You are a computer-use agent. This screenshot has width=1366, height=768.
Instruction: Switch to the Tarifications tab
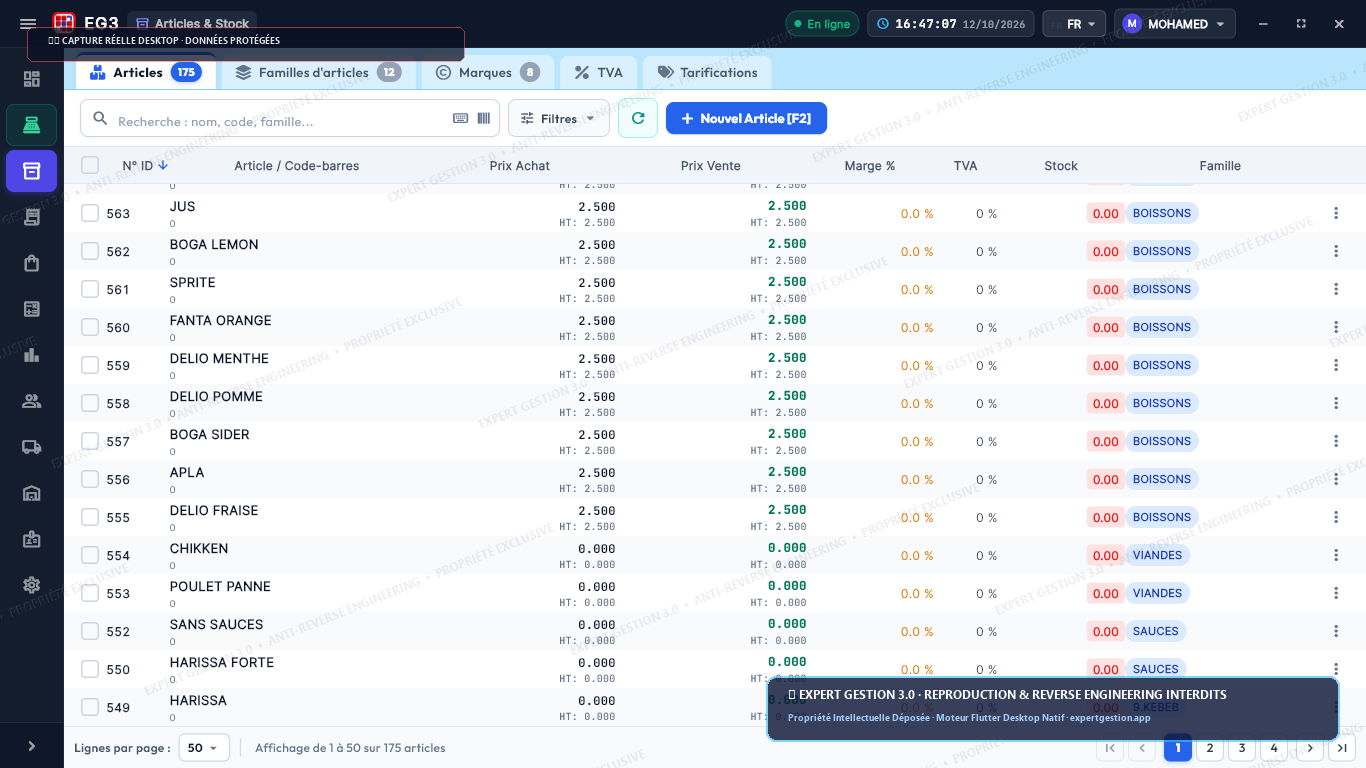pos(707,73)
